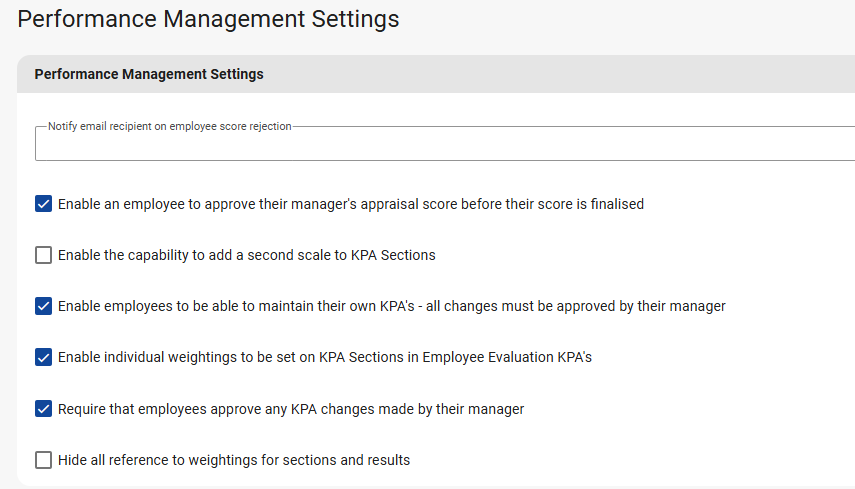Click the 'Notify email recipient on employee score rejection' label
Screen dimensions: 855x489
[x=170, y=127]
